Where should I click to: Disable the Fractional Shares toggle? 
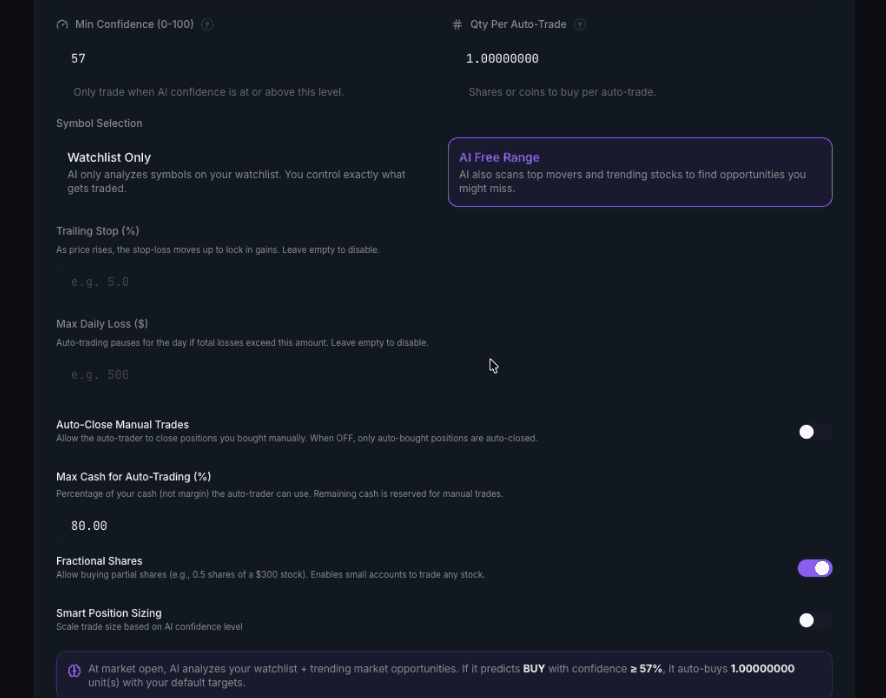815,568
